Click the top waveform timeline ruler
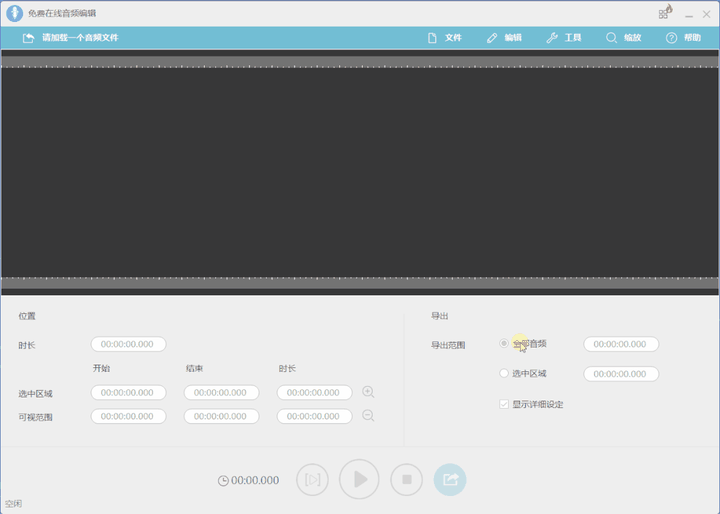This screenshot has height=514, width=720. [360, 62]
